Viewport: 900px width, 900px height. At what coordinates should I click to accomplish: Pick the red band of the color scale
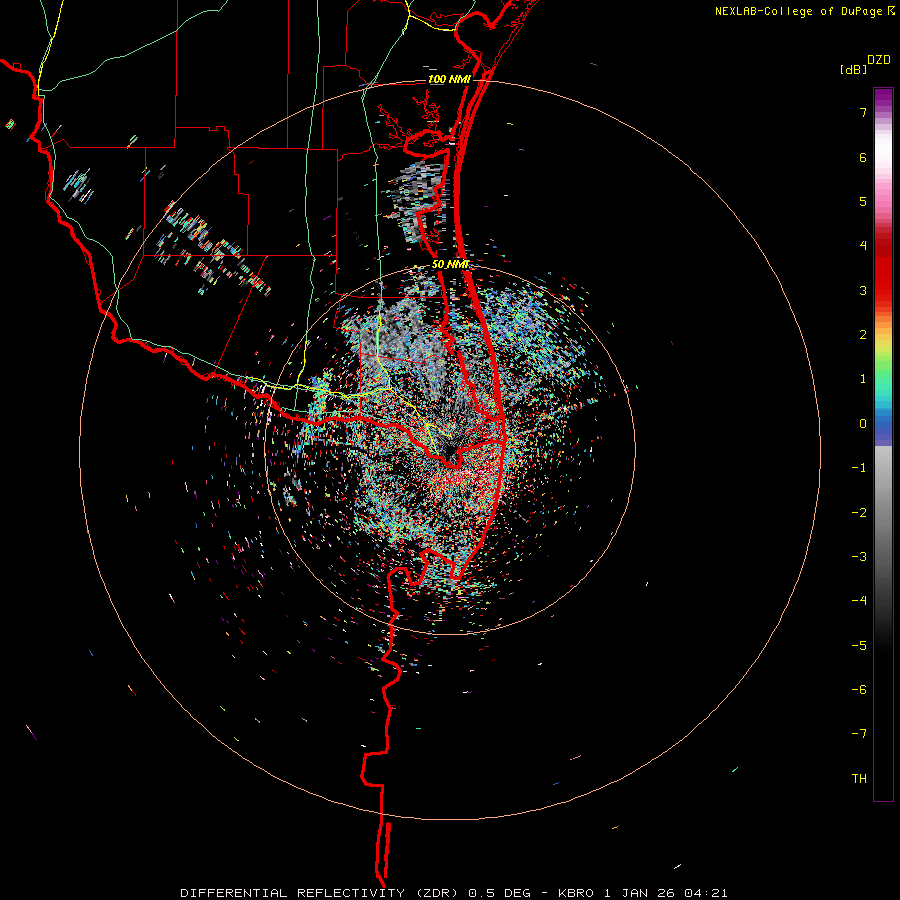pyautogui.click(x=883, y=270)
